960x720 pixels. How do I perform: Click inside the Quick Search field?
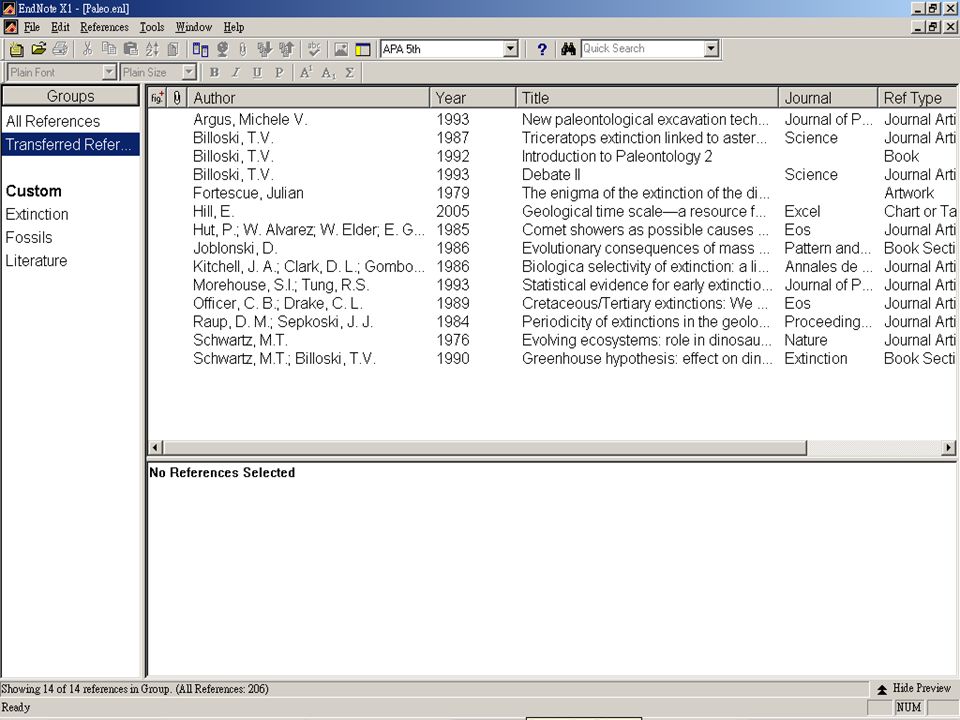642,48
